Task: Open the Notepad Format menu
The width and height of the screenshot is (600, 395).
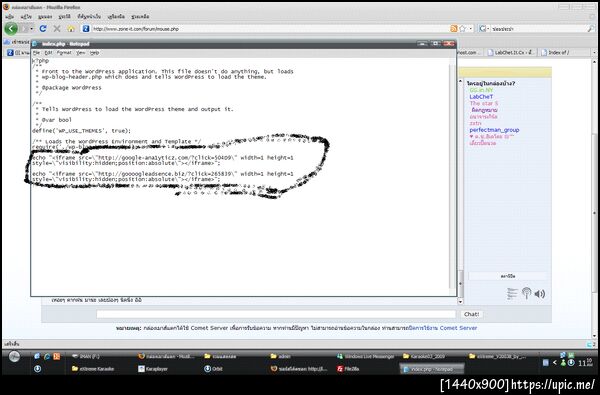Action: click(x=64, y=53)
